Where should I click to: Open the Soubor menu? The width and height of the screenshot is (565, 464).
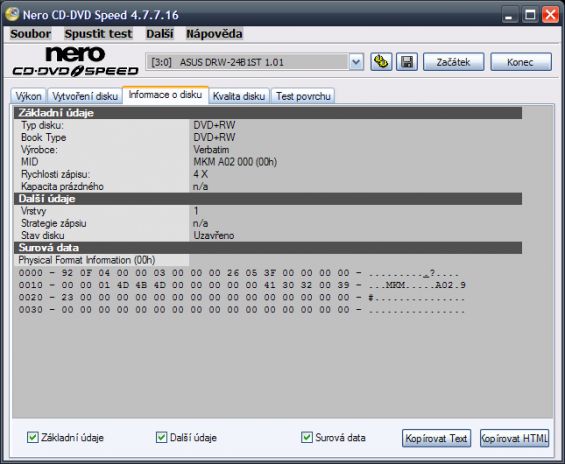(30, 34)
